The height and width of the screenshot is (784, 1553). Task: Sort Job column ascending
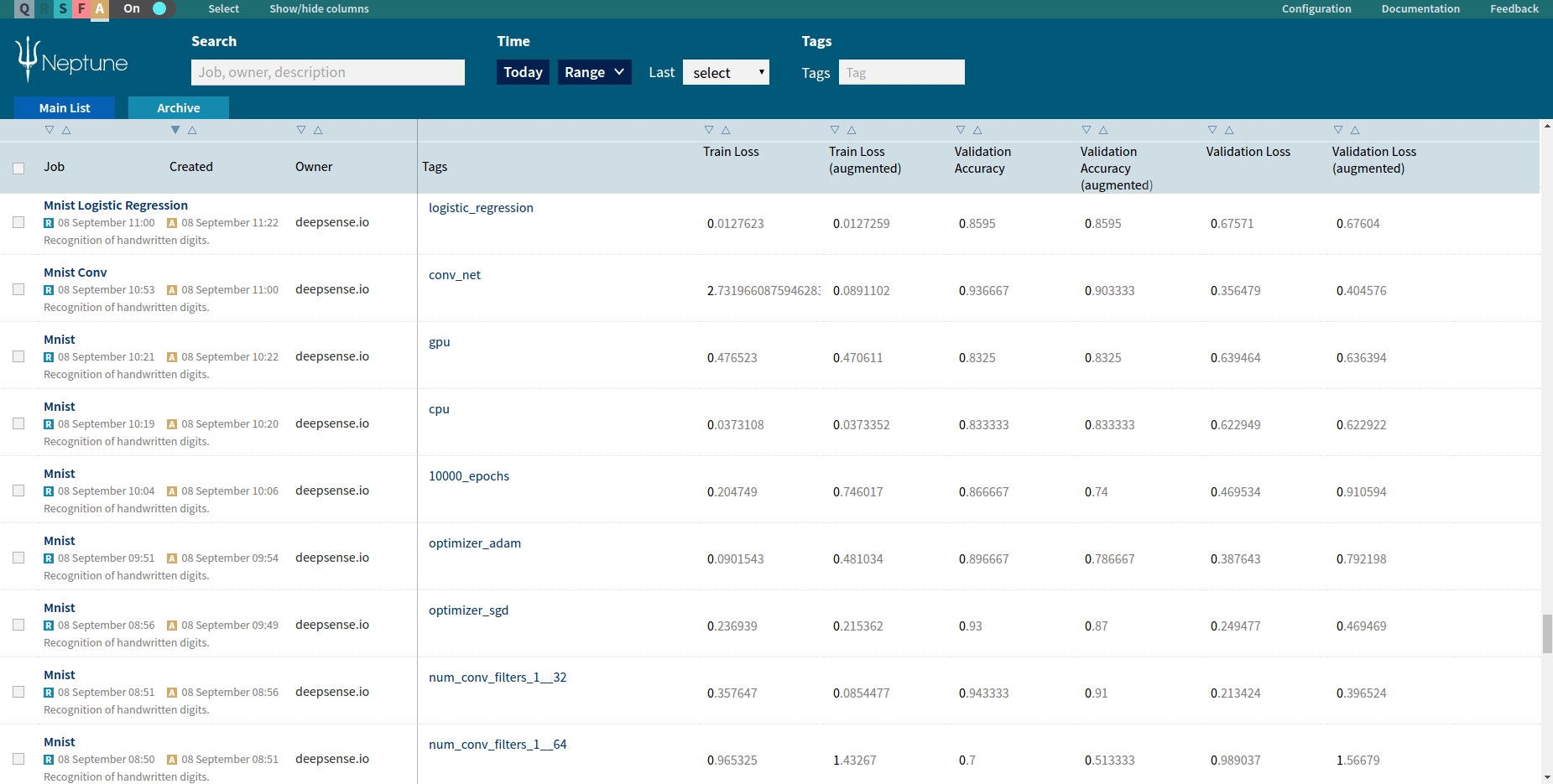[66, 130]
